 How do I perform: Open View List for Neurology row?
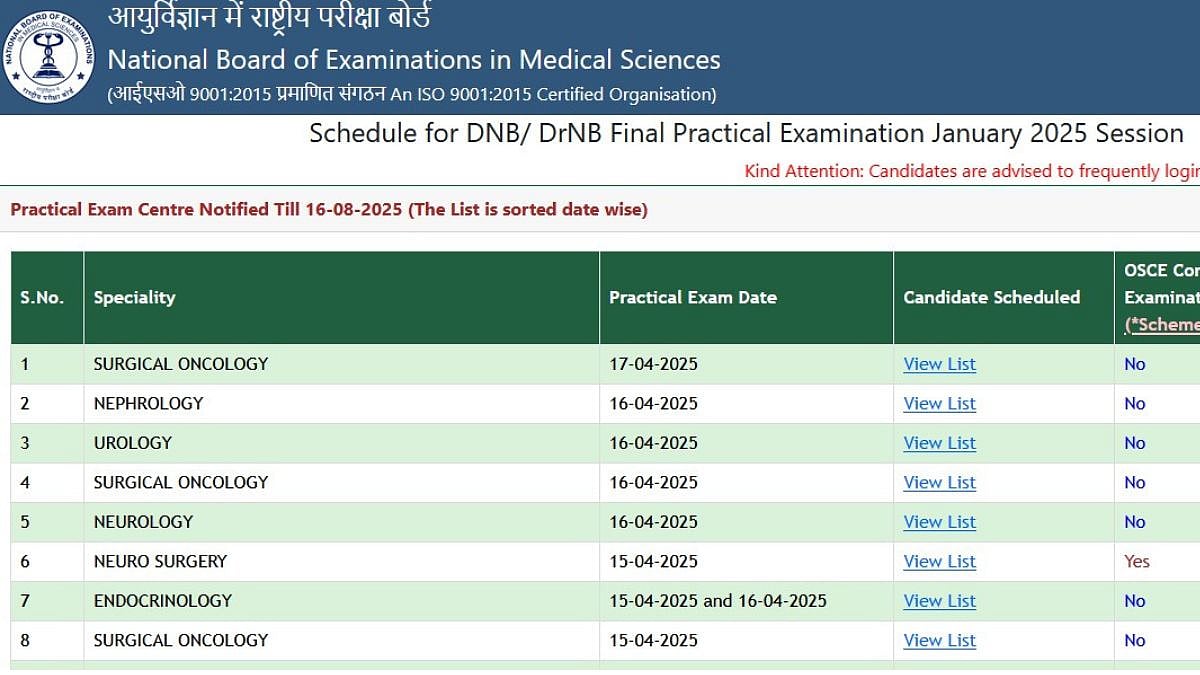(x=939, y=522)
